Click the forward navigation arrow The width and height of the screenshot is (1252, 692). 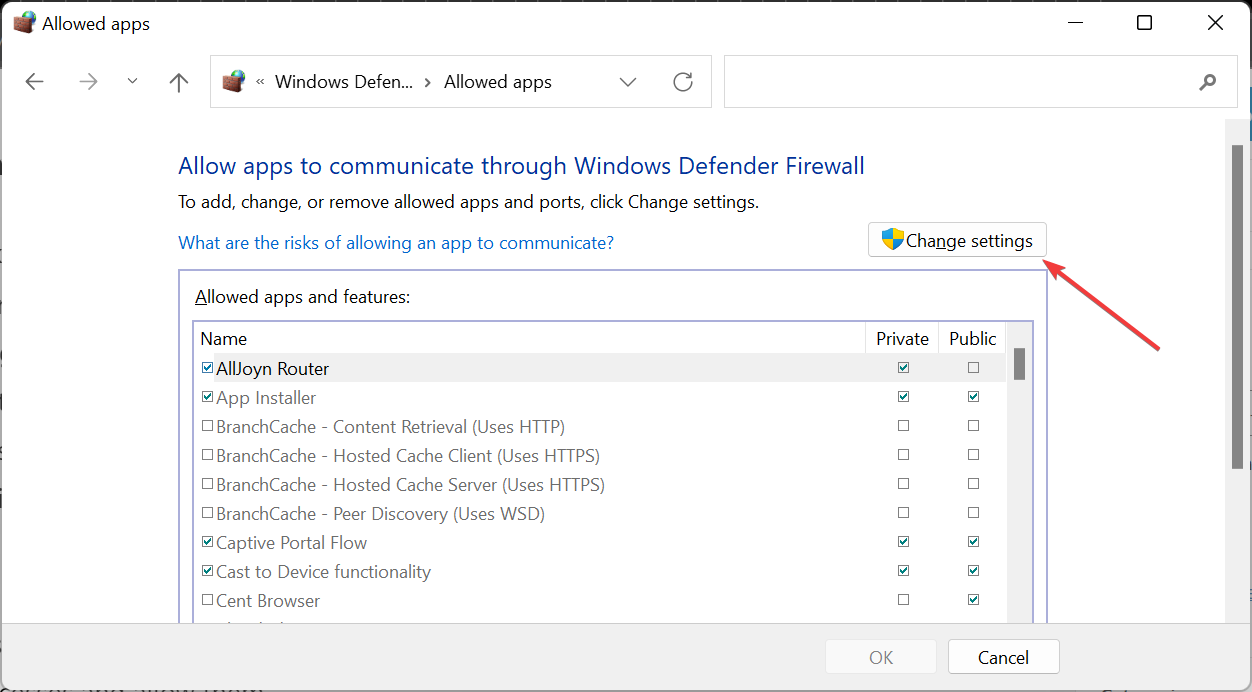[89, 82]
